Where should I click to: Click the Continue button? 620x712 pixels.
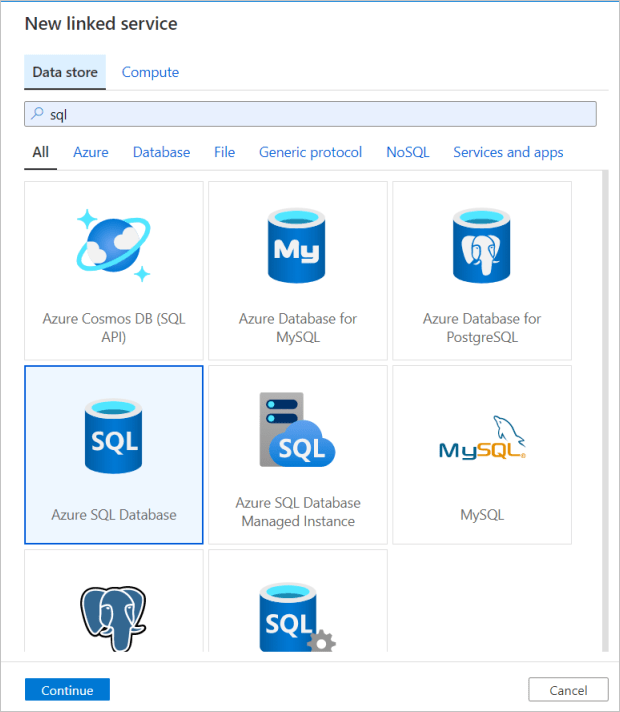[x=67, y=690]
